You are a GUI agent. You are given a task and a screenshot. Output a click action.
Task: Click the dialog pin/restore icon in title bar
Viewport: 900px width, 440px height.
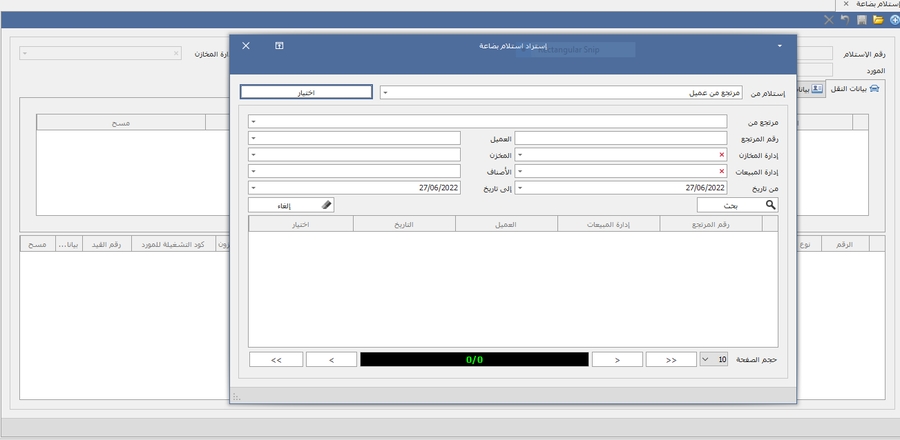[x=280, y=46]
